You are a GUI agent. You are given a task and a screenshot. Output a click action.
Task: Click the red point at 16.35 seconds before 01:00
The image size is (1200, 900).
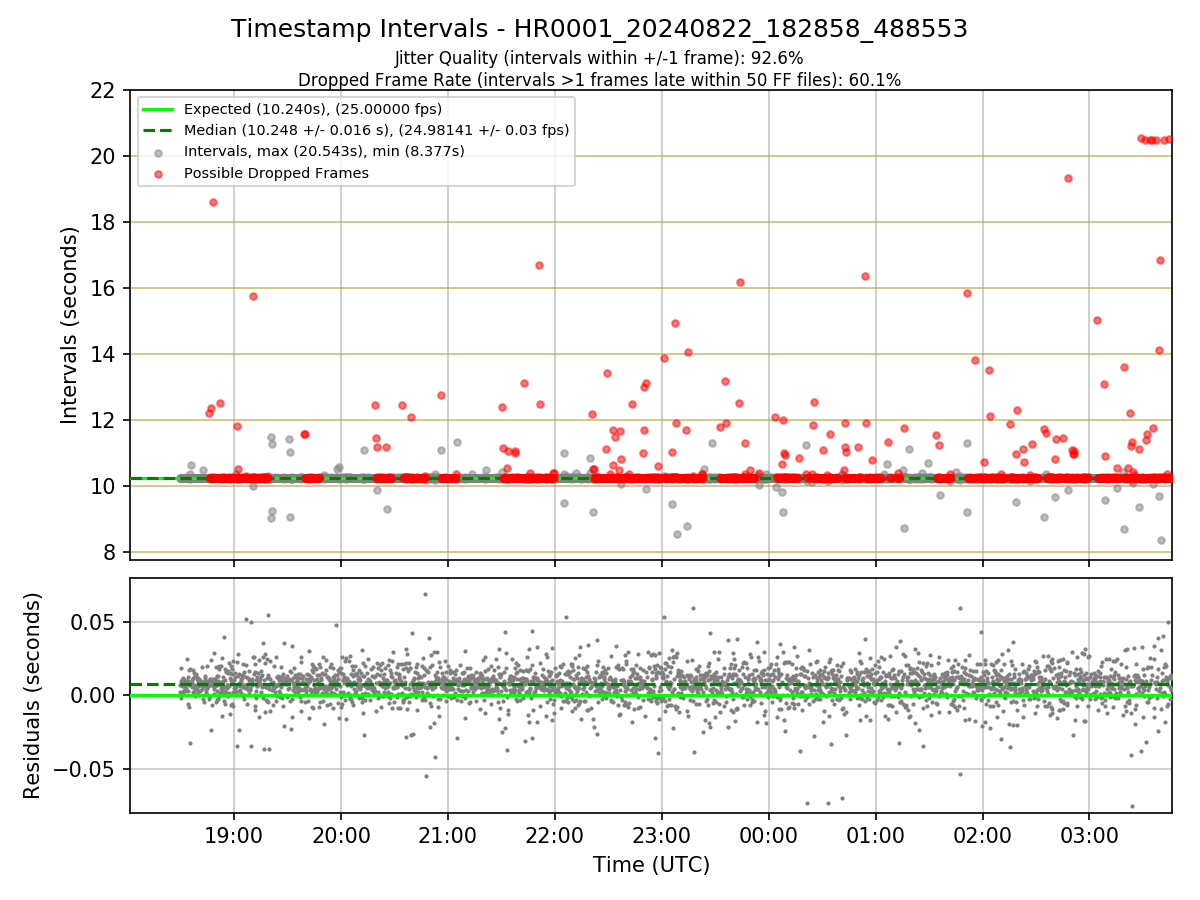click(x=865, y=276)
